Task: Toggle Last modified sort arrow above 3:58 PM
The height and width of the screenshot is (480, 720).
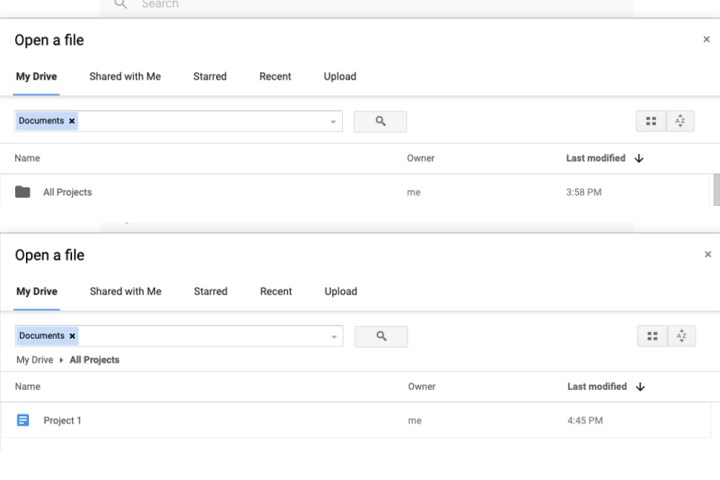Action: (639, 158)
